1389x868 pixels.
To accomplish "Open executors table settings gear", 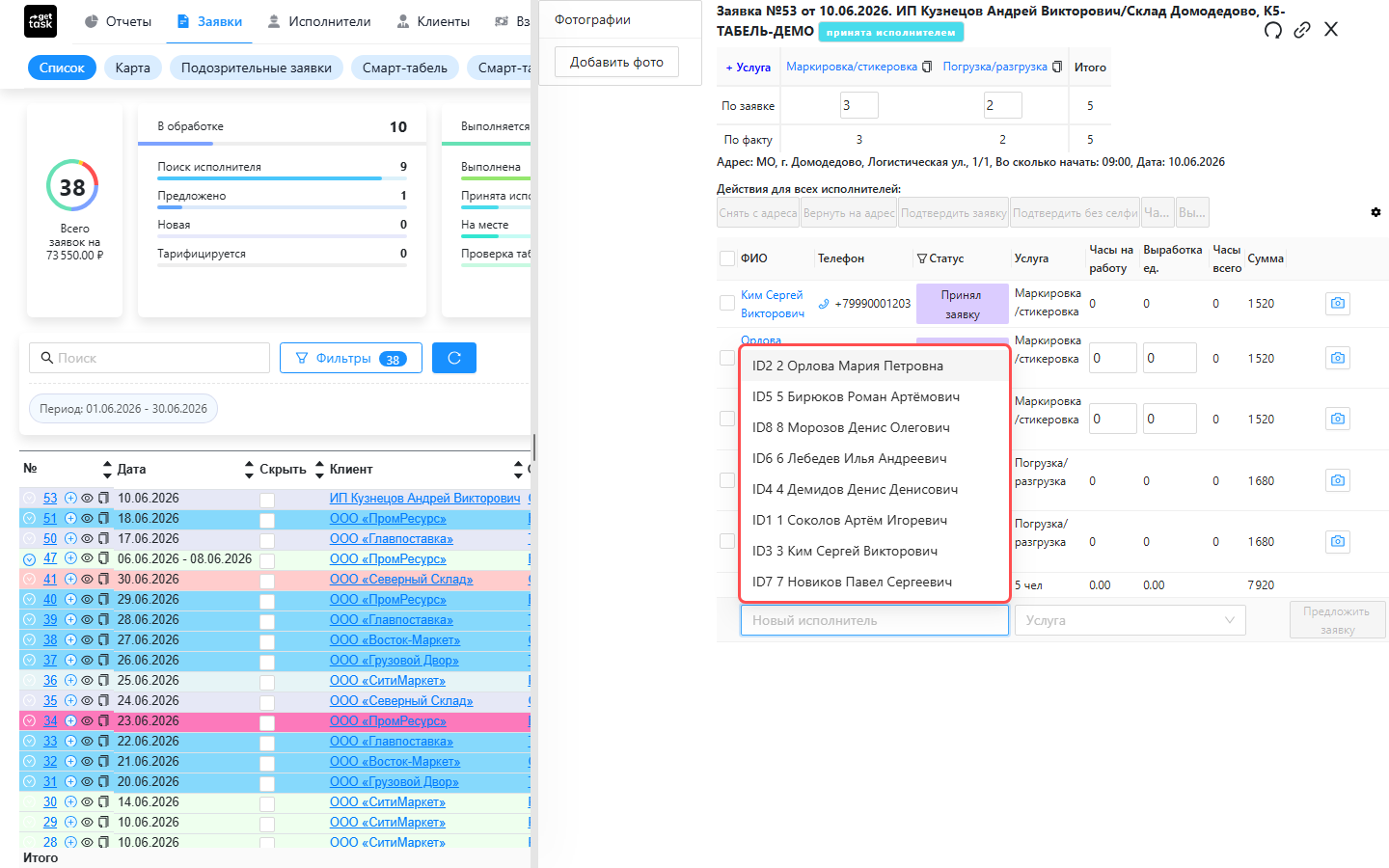I will [x=1375, y=212].
